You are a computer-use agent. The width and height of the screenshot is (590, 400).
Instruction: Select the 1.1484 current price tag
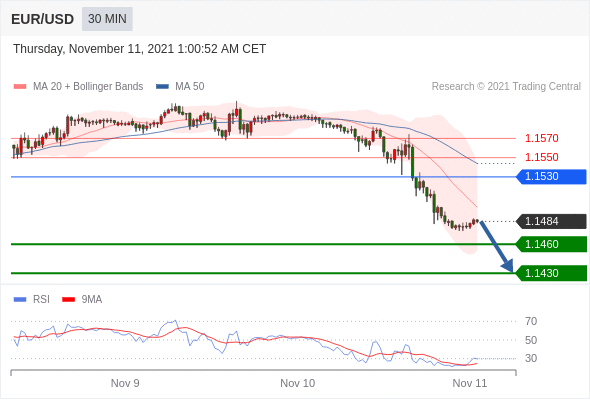(x=551, y=221)
